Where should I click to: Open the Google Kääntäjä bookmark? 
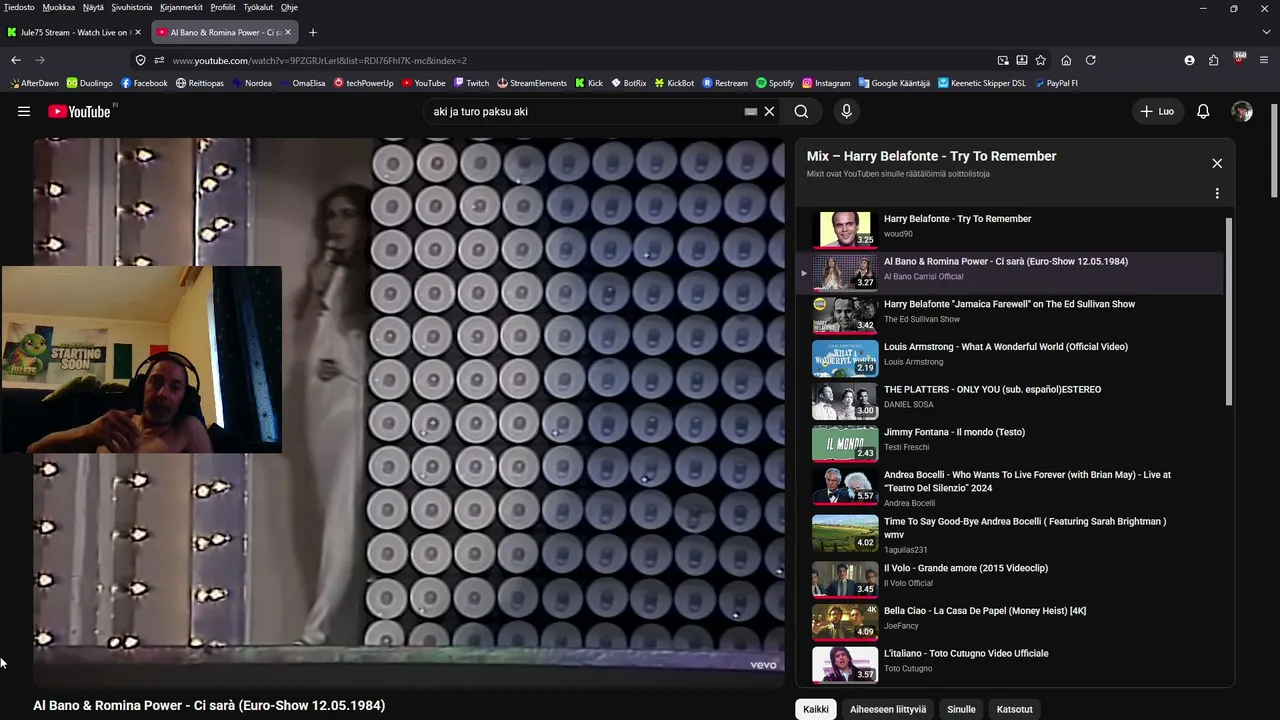click(x=894, y=83)
